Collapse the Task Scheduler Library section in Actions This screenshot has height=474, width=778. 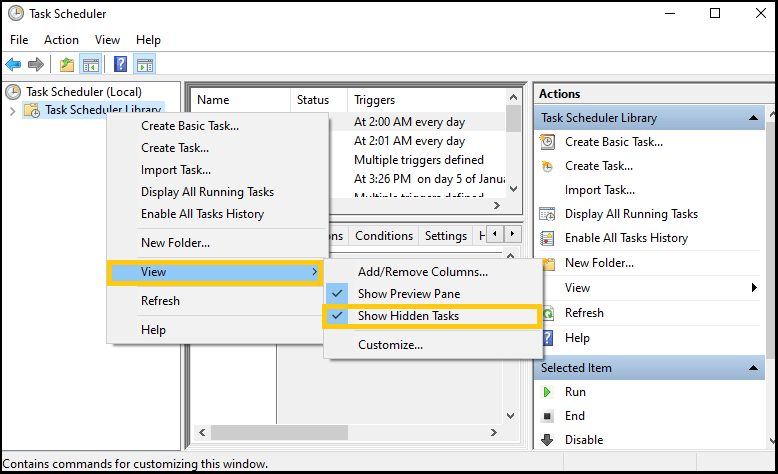pyautogui.click(x=753, y=118)
